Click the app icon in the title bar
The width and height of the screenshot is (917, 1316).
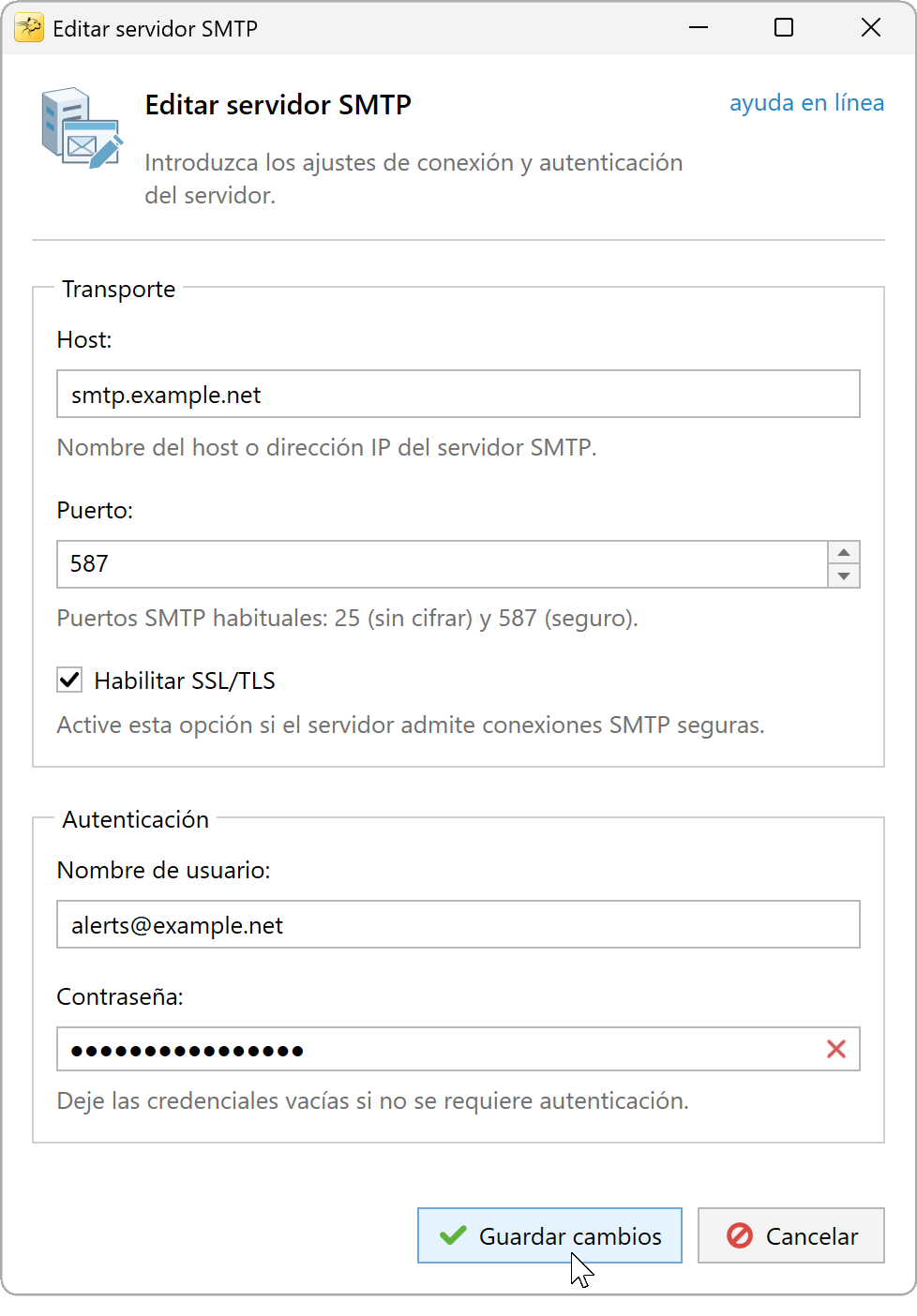click(29, 28)
